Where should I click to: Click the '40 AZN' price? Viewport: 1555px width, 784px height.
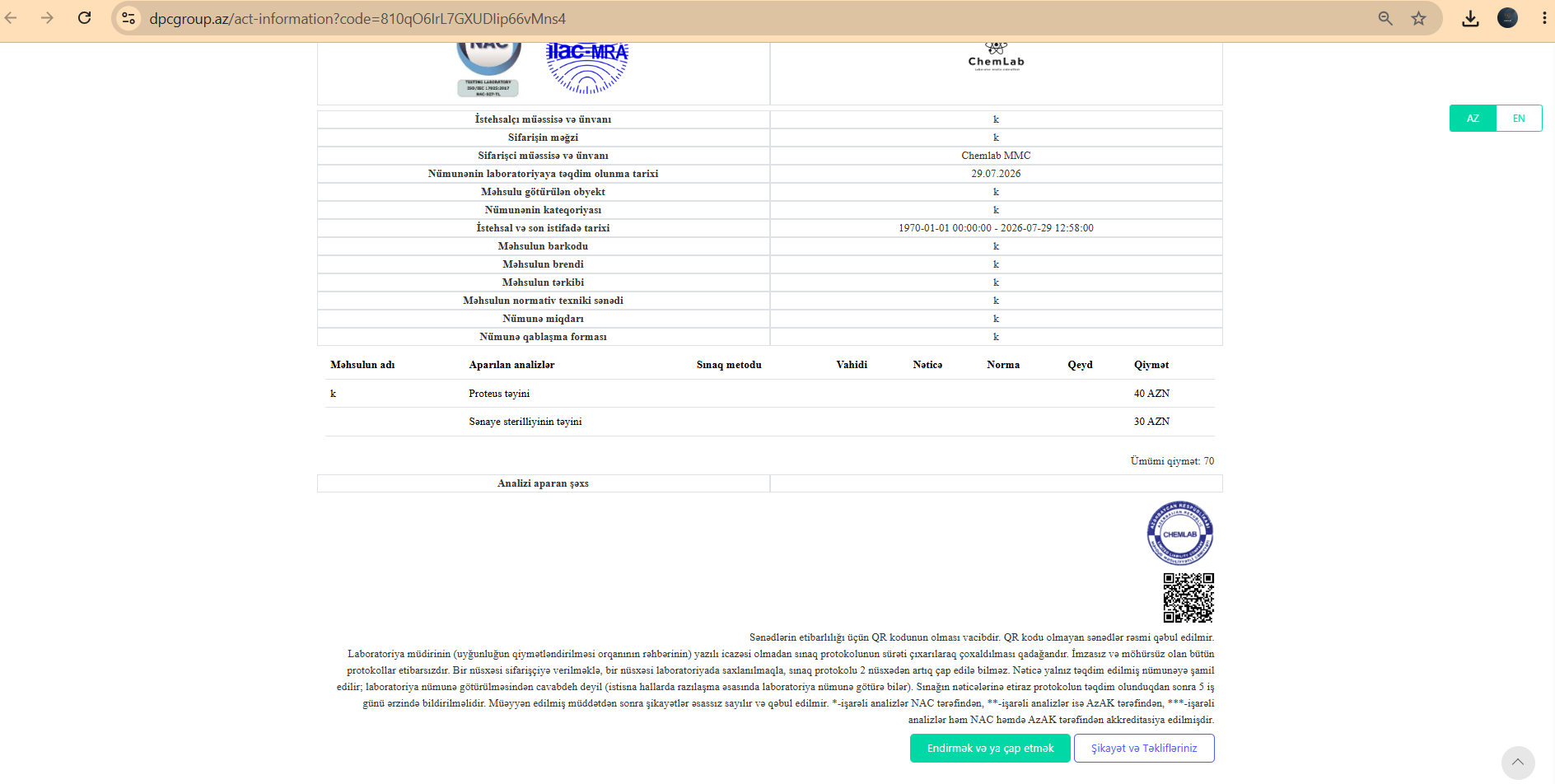1151,394
